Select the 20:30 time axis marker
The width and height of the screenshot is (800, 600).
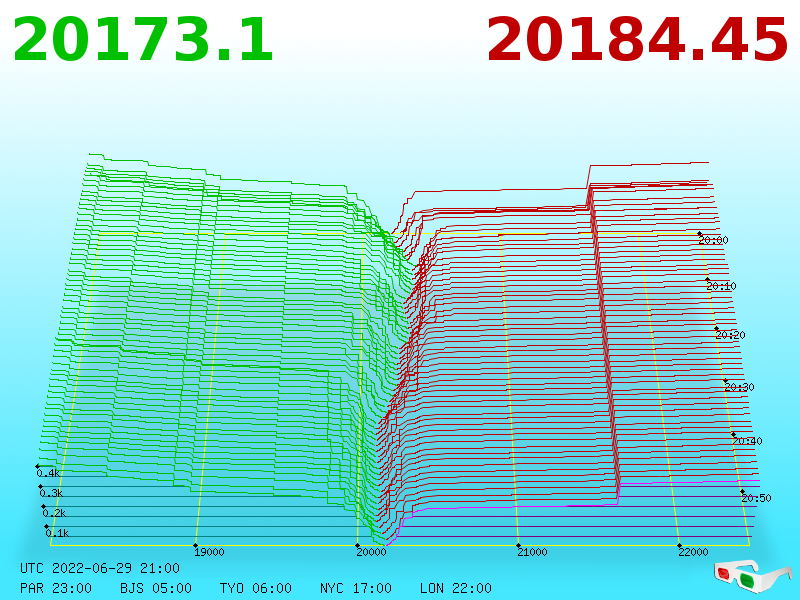point(739,387)
